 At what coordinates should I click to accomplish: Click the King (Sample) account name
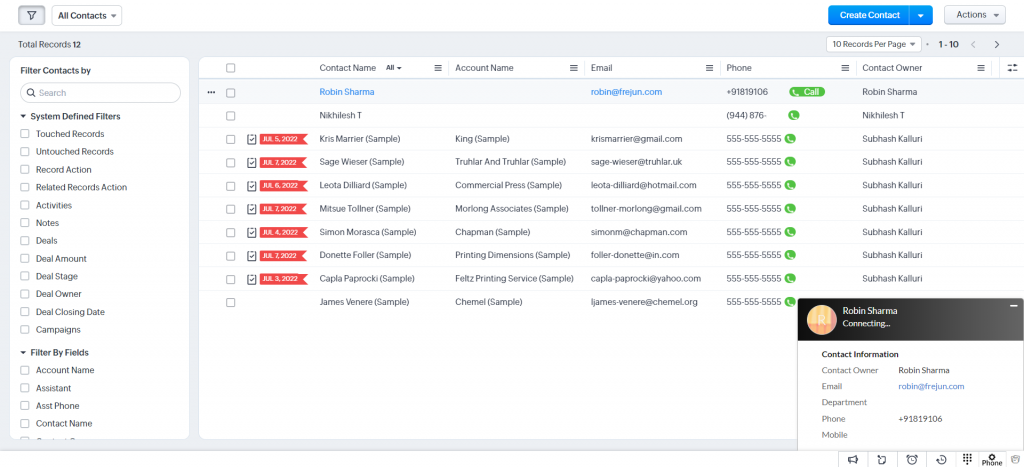(482, 139)
